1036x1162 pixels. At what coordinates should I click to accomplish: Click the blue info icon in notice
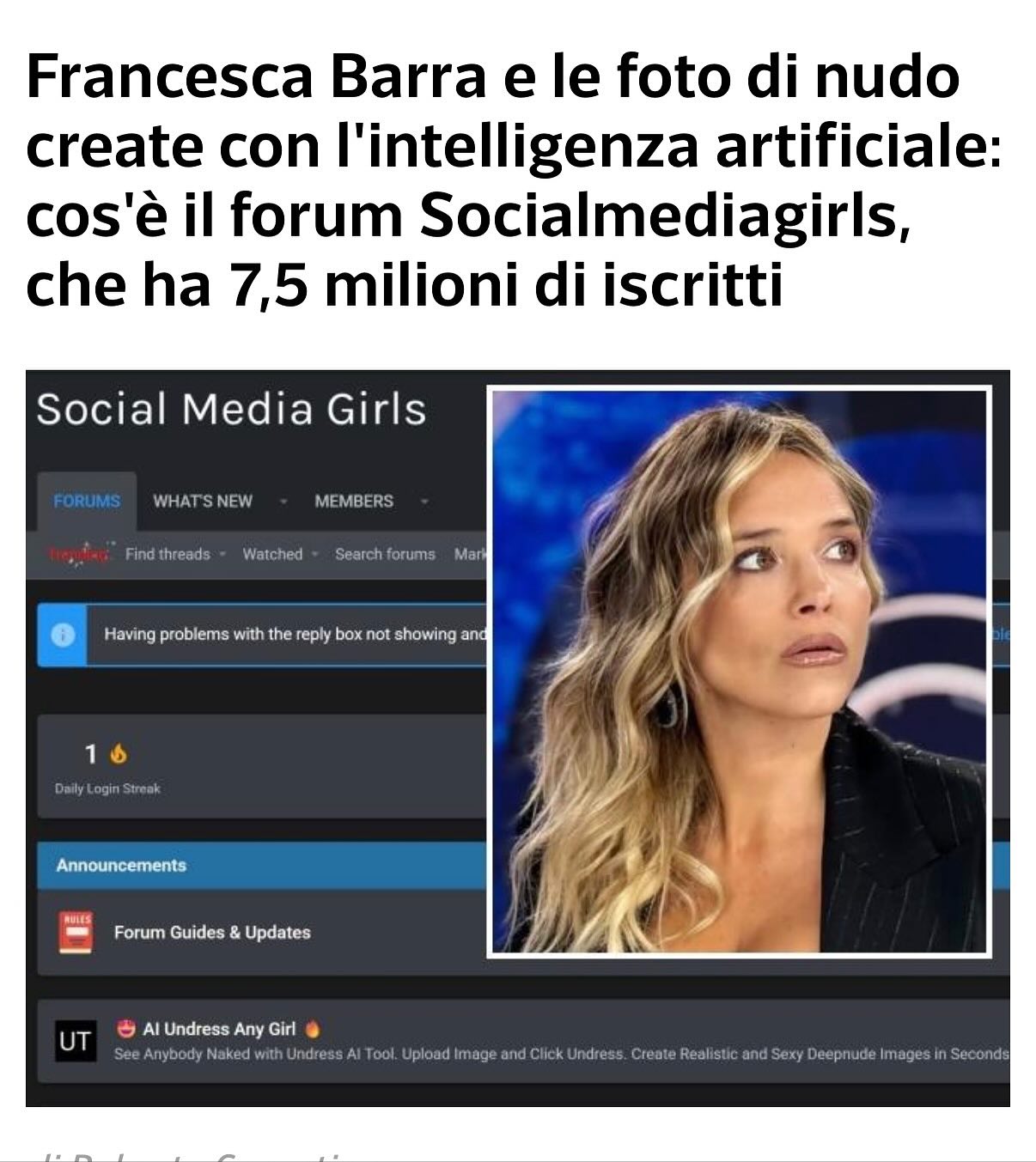tap(61, 635)
